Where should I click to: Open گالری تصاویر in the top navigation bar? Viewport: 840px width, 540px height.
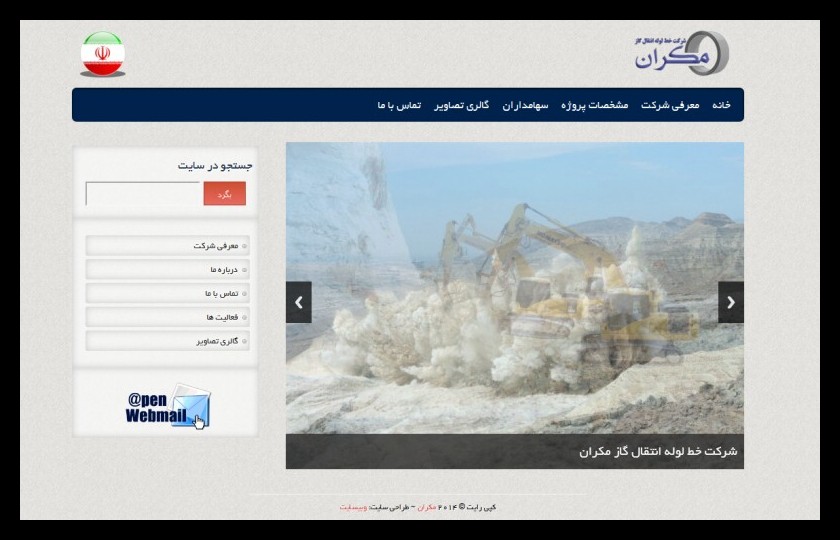(x=461, y=105)
